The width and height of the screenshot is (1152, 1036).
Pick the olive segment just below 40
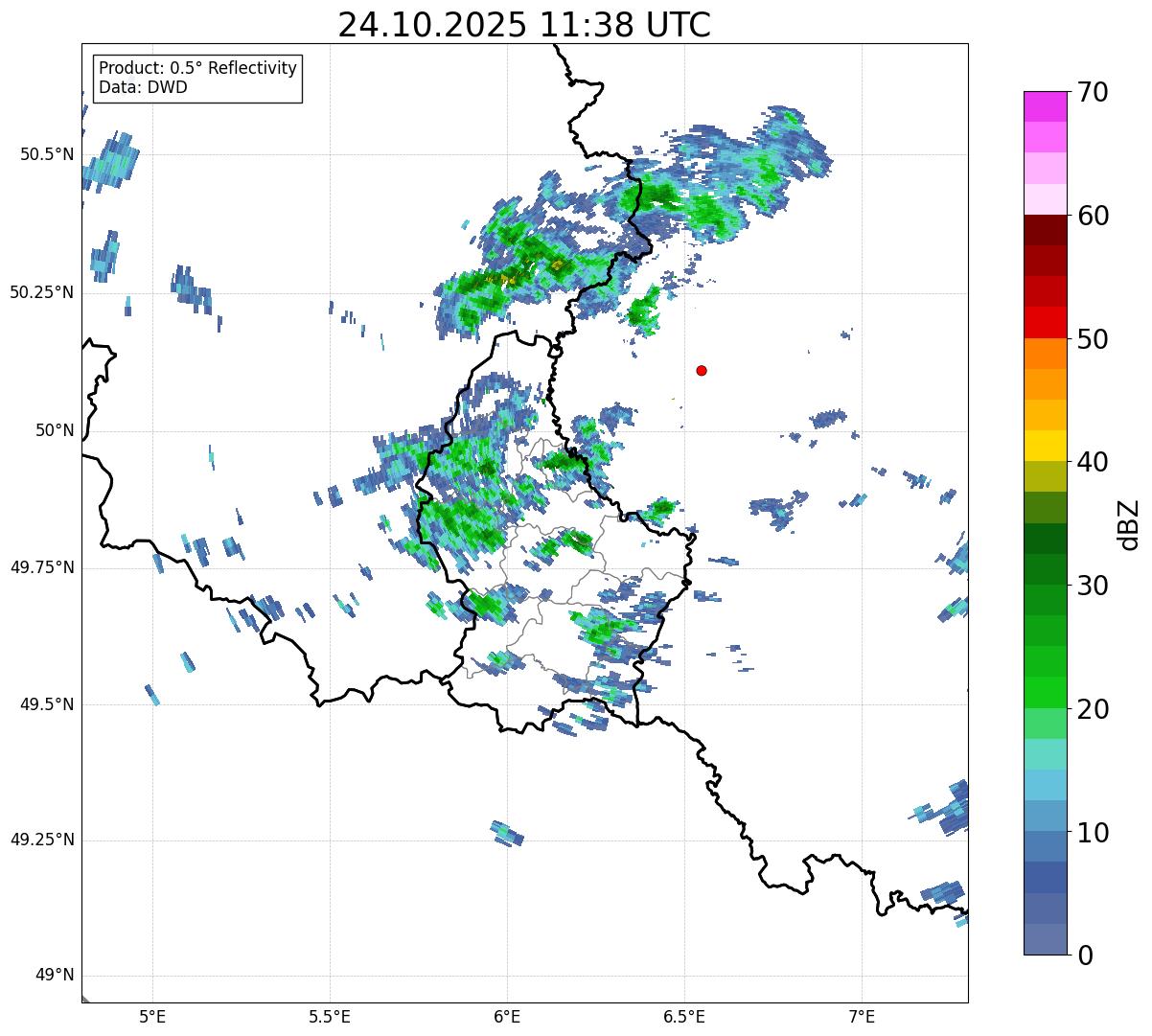[x=1045, y=476]
